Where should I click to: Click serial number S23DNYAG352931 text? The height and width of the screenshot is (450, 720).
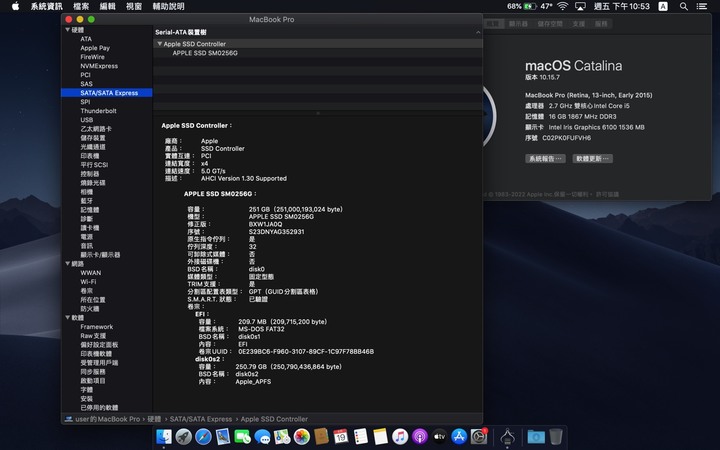pyautogui.click(x=276, y=232)
